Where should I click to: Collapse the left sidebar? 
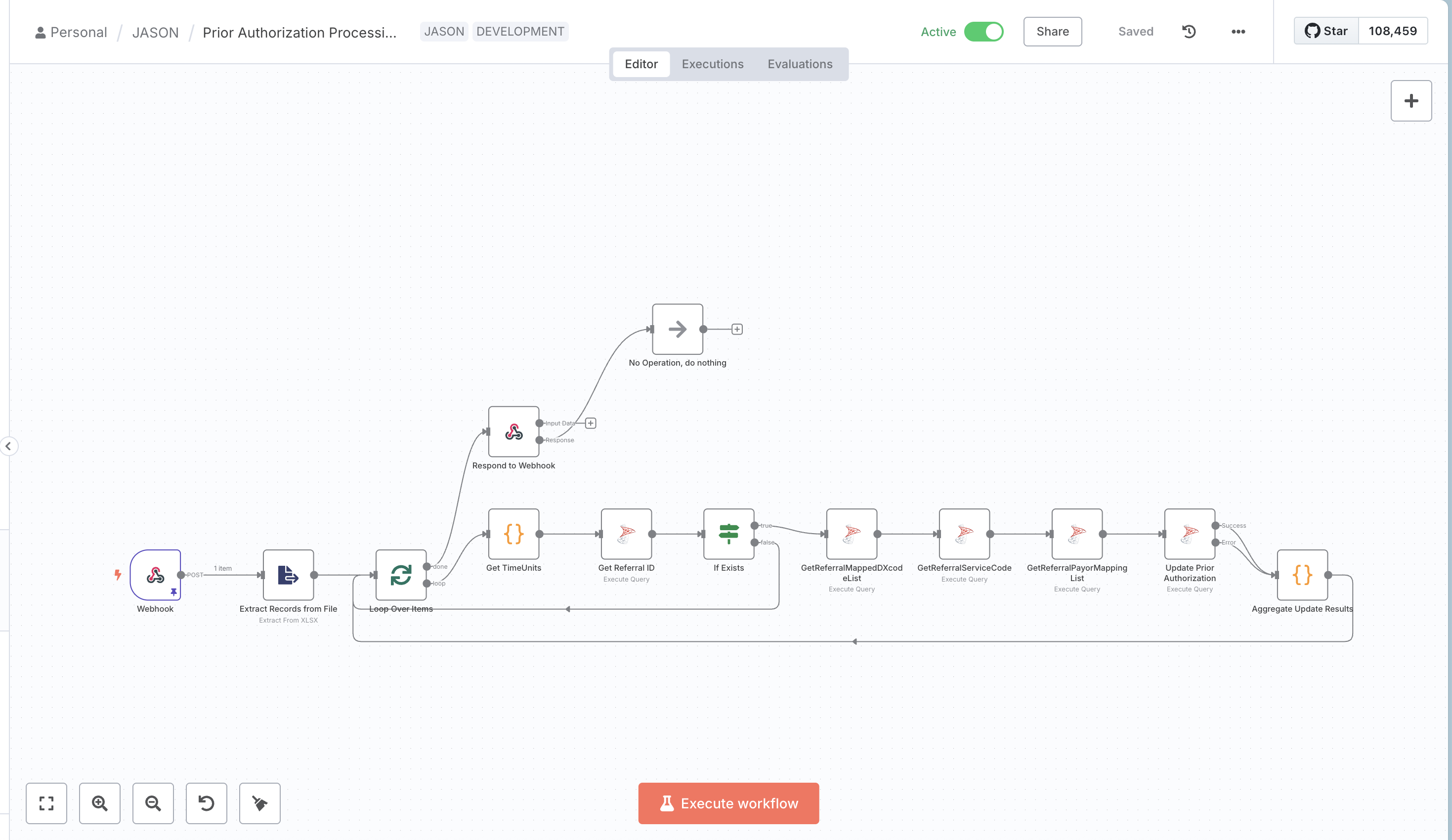[x=8, y=447]
